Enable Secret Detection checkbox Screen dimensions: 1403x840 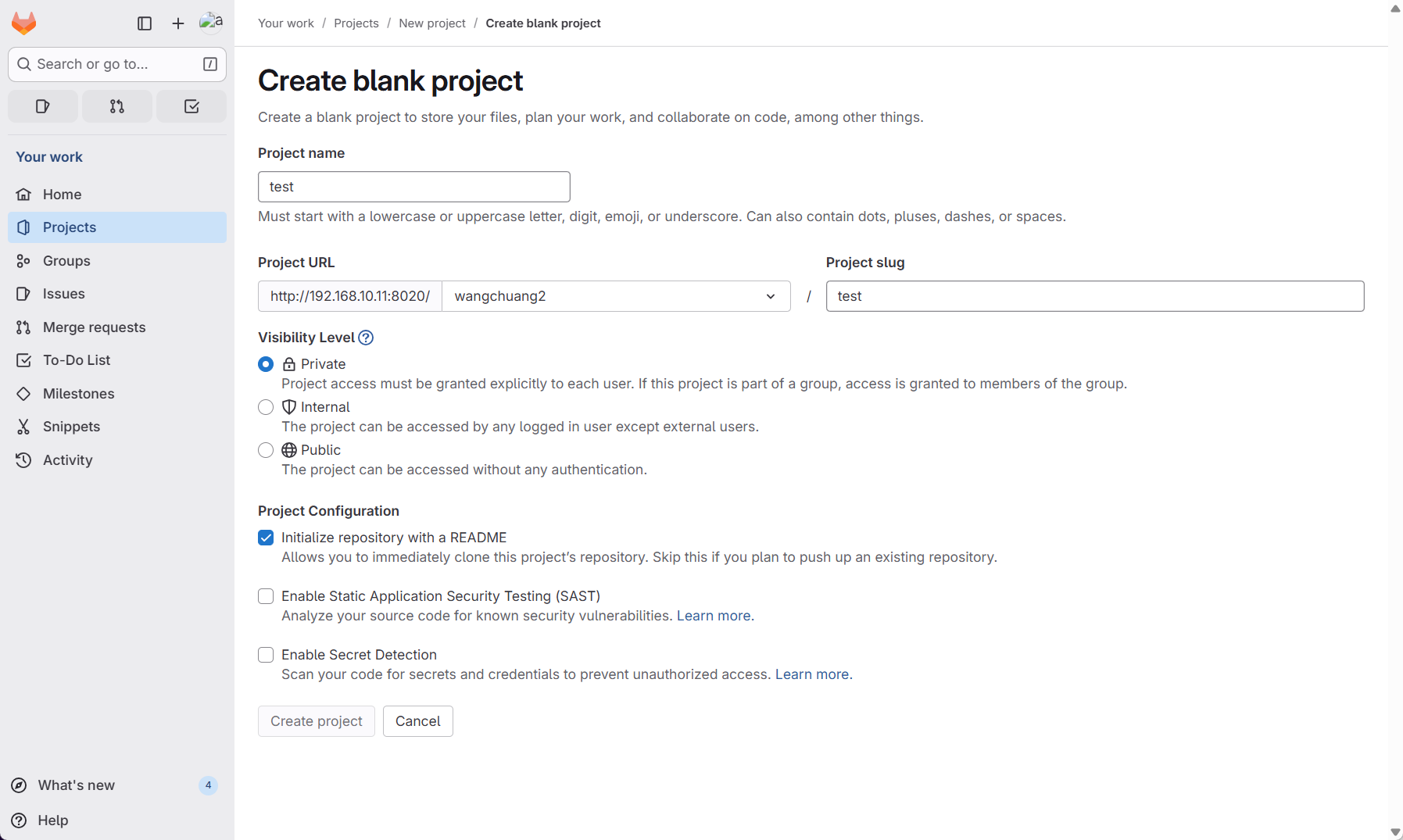(x=266, y=655)
